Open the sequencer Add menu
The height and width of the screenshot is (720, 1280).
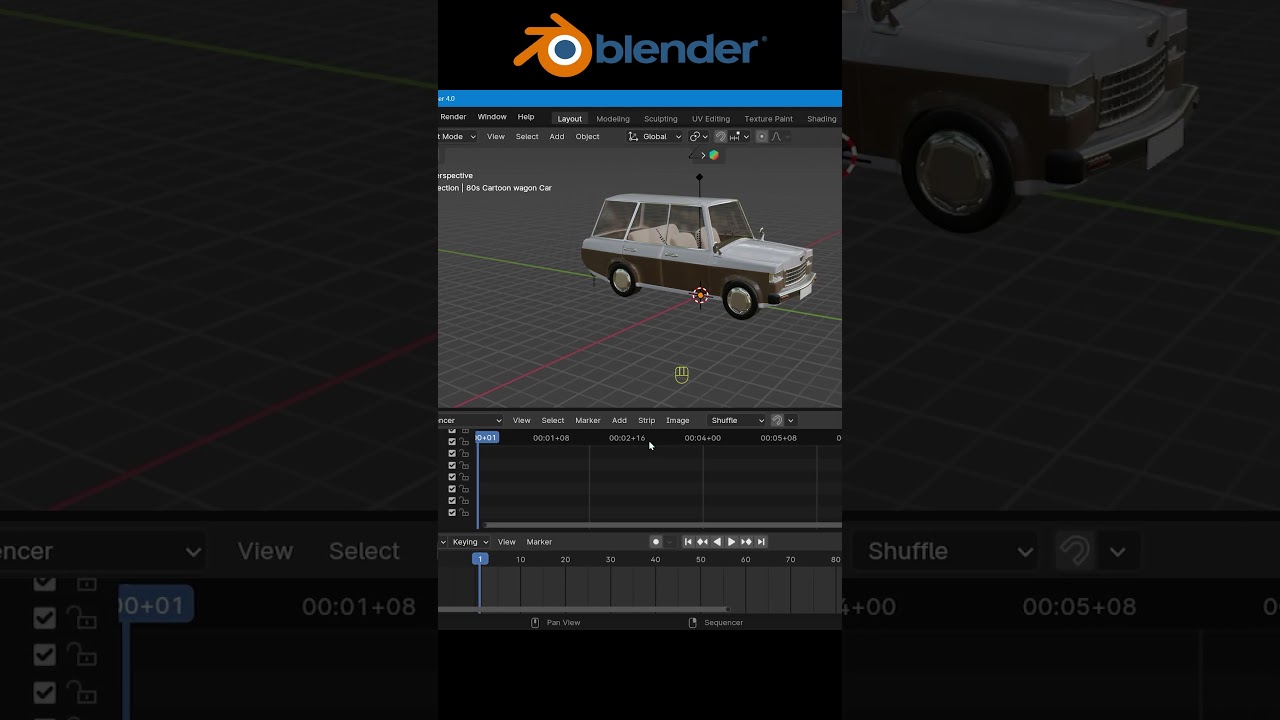coord(619,421)
